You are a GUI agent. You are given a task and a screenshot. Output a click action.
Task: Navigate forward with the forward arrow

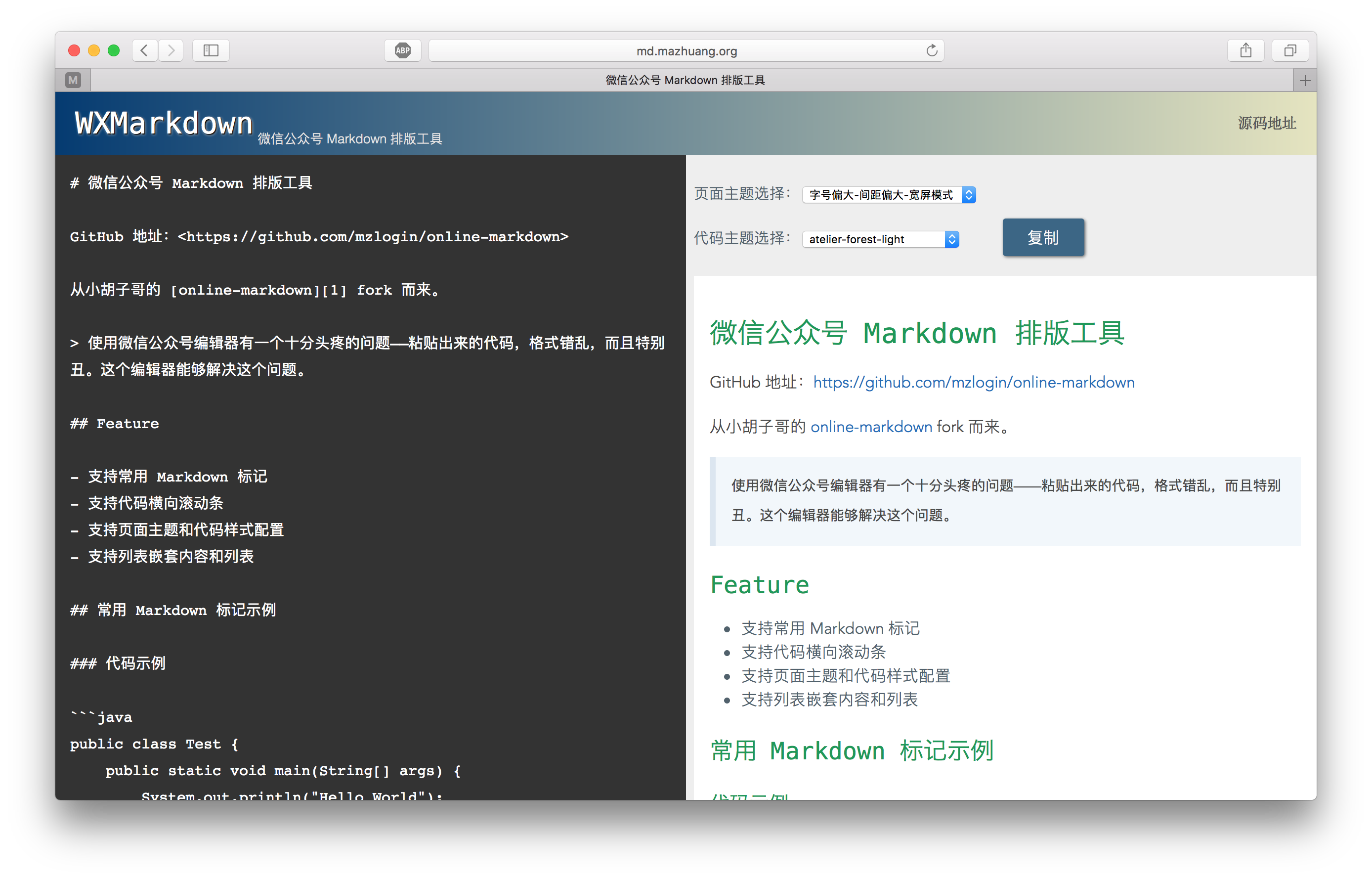pos(171,50)
